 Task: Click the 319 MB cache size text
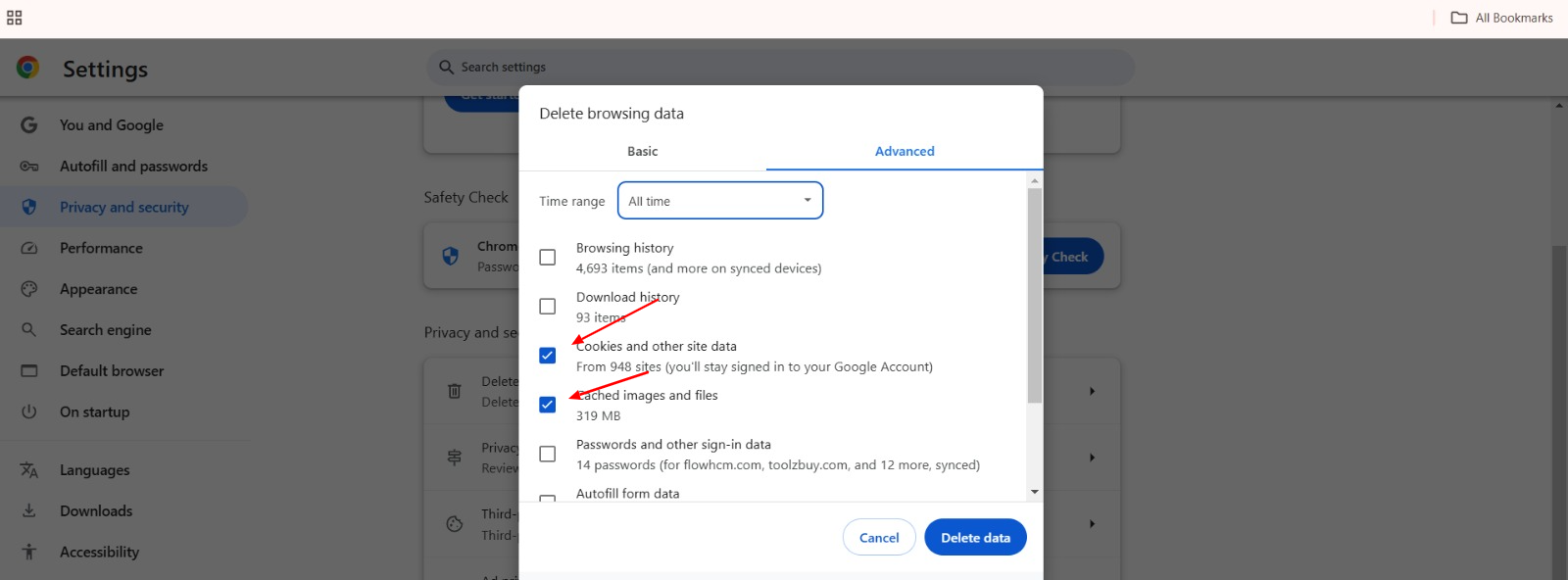[x=598, y=416]
